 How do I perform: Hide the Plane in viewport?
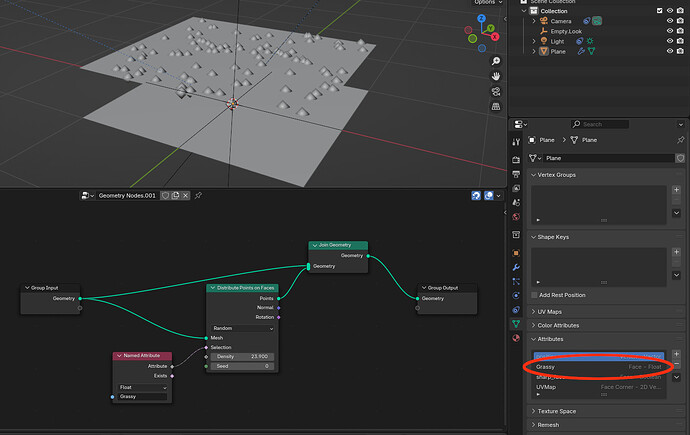point(670,51)
